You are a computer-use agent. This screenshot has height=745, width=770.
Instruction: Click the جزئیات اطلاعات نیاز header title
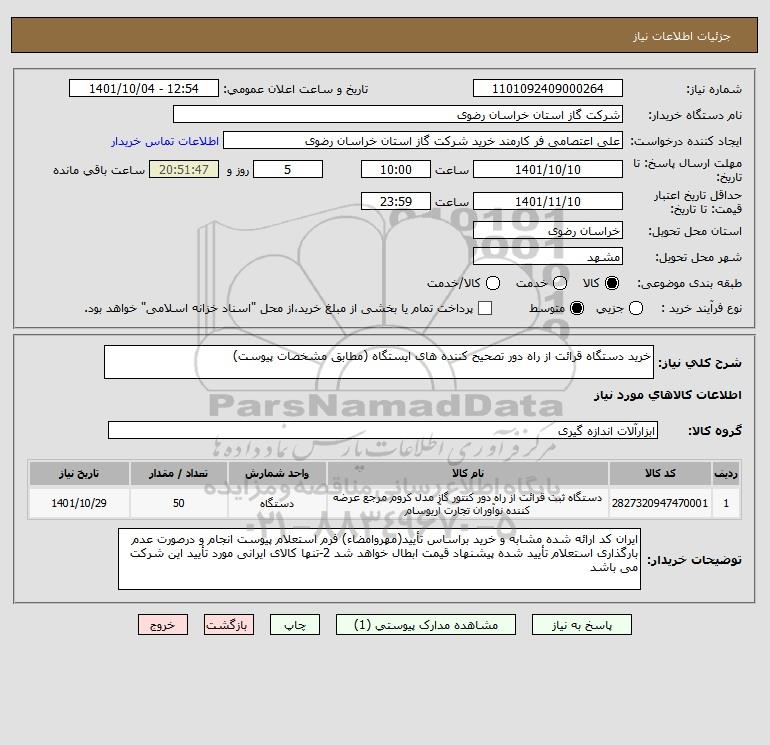click(x=682, y=37)
